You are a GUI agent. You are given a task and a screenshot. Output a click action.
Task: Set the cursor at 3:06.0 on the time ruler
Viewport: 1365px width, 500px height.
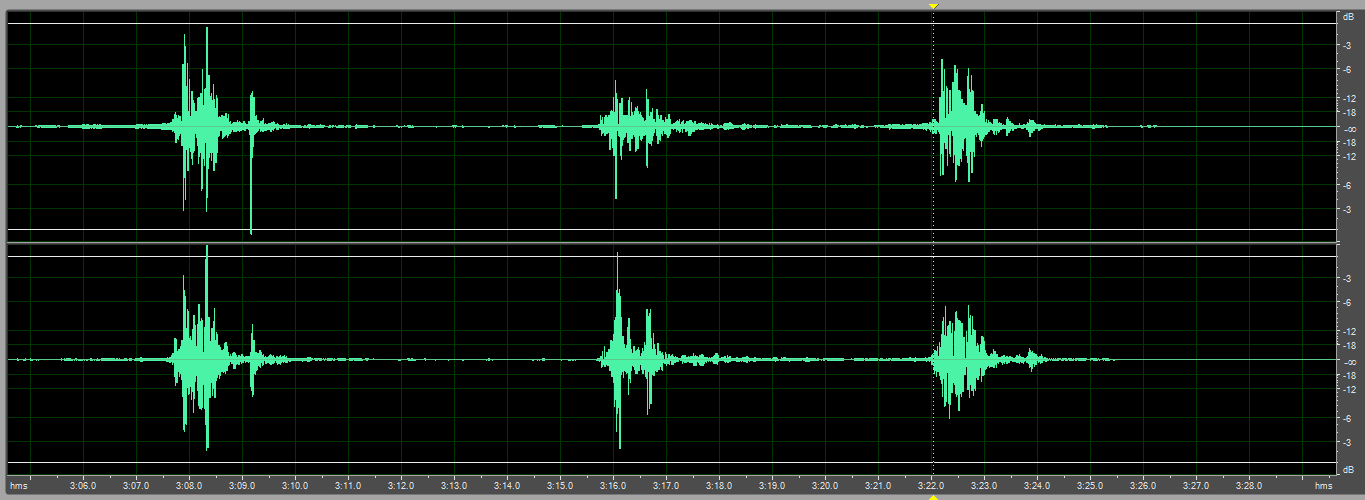click(x=83, y=486)
